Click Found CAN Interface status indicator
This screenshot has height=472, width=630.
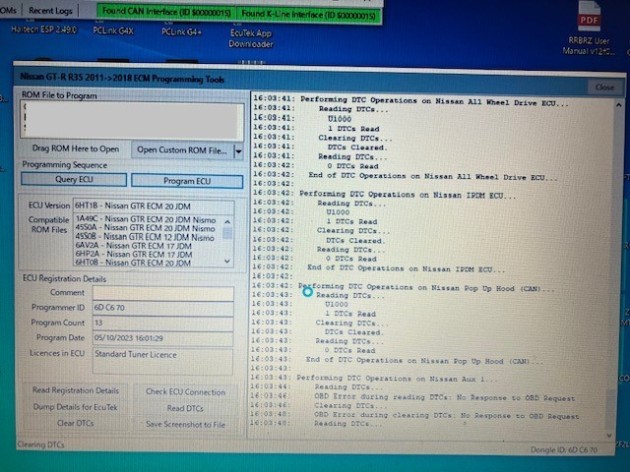tap(166, 12)
